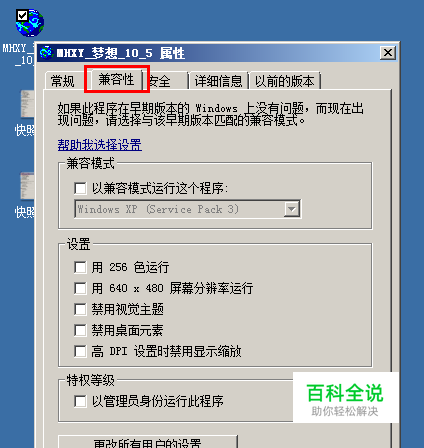Toggle 用 256 色运行 checkbox
The height and width of the screenshot is (448, 424).
point(80,267)
